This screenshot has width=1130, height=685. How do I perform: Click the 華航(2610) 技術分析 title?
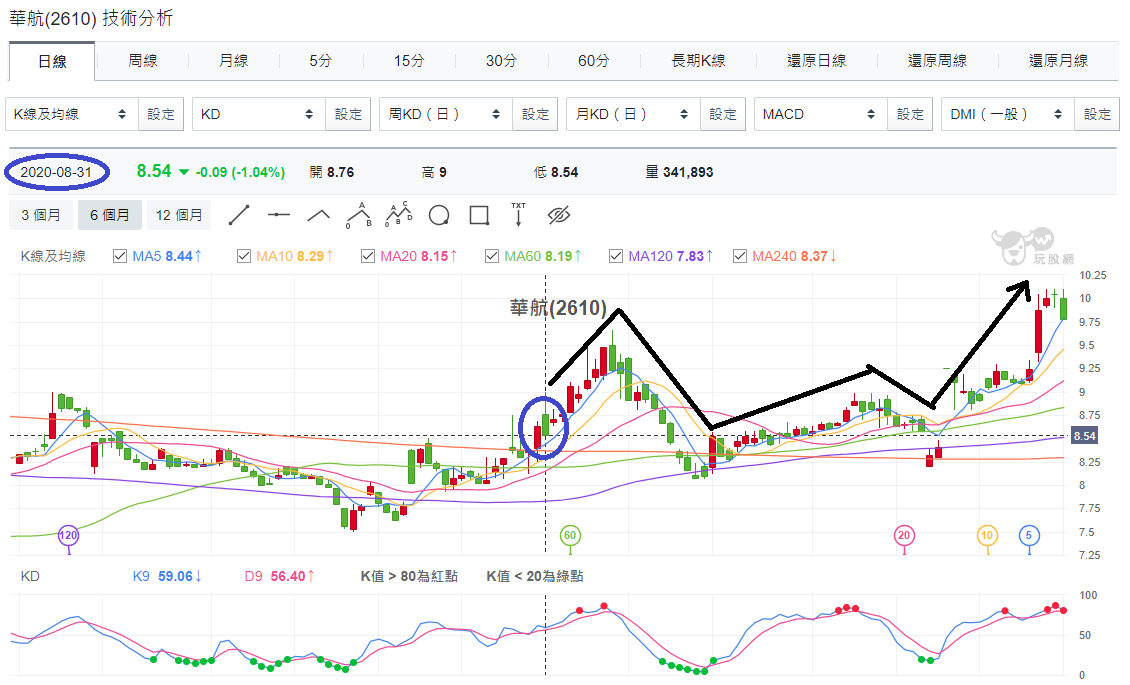tap(92, 18)
